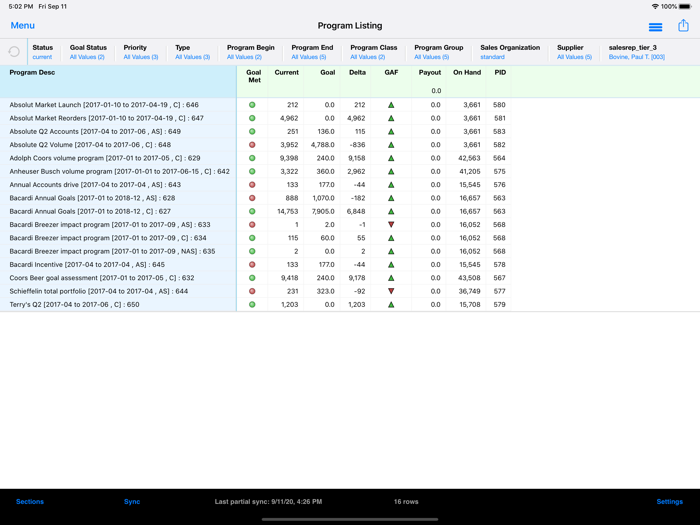Click green Goal Met dot for Coors Beer goal assessment
This screenshot has height=525, width=700.
pos(252,278)
